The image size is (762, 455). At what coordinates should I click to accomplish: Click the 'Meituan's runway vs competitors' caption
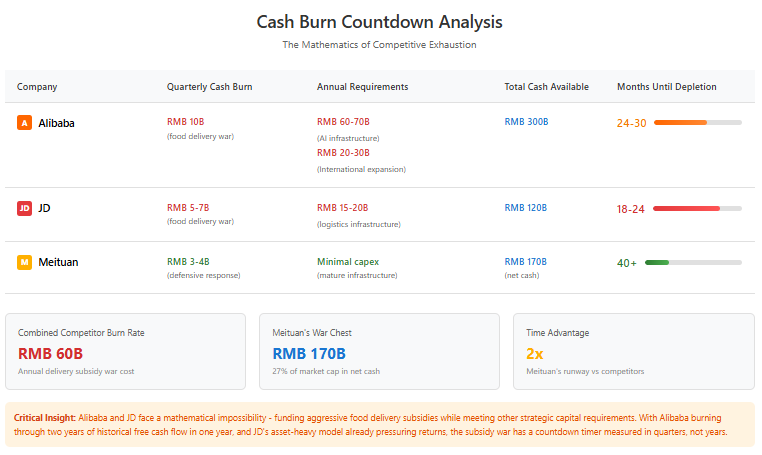pyautogui.click(x=585, y=371)
